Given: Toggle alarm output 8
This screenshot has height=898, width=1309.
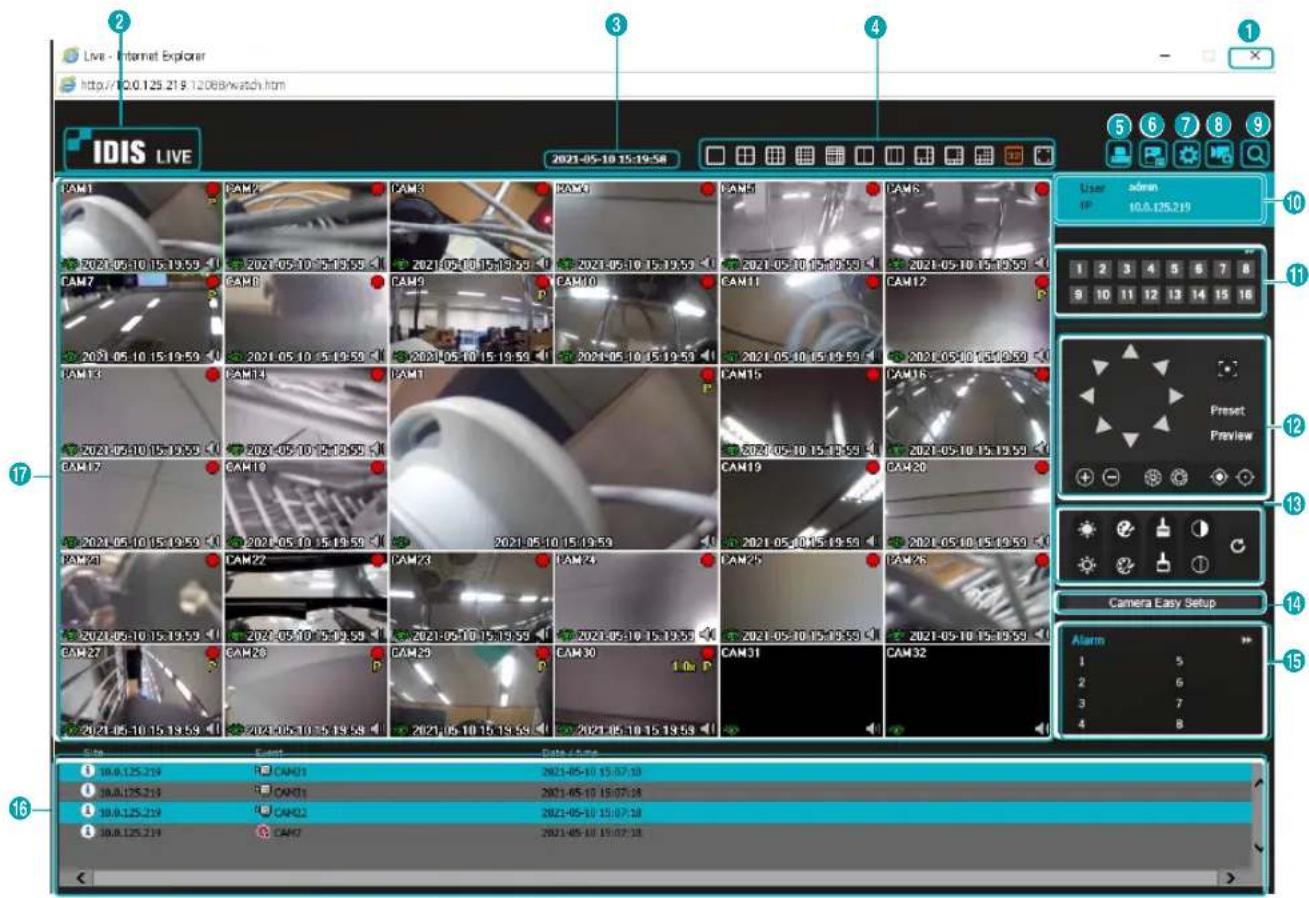Looking at the screenshot, I should click(1180, 723).
